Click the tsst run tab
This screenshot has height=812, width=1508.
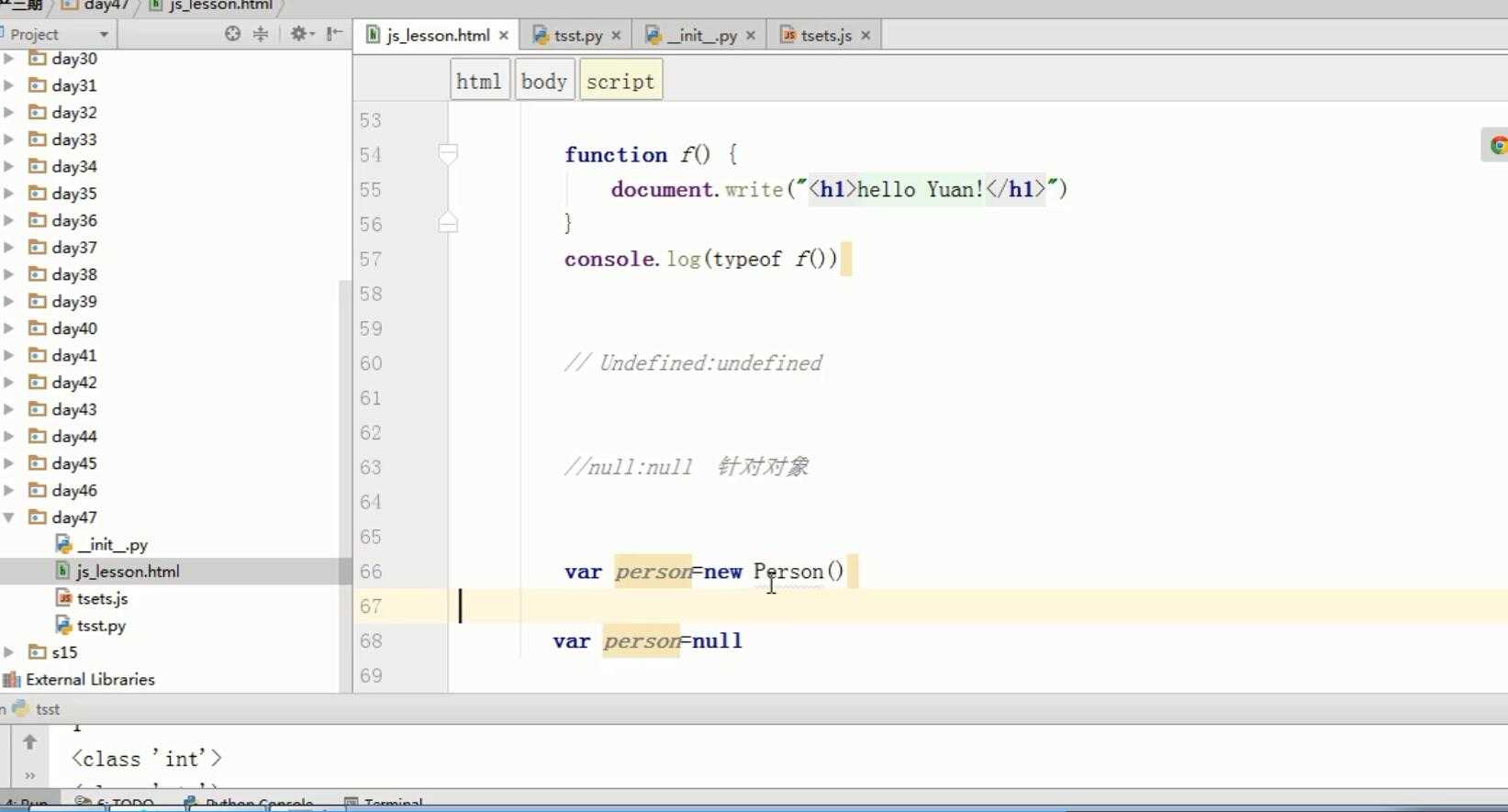37,709
